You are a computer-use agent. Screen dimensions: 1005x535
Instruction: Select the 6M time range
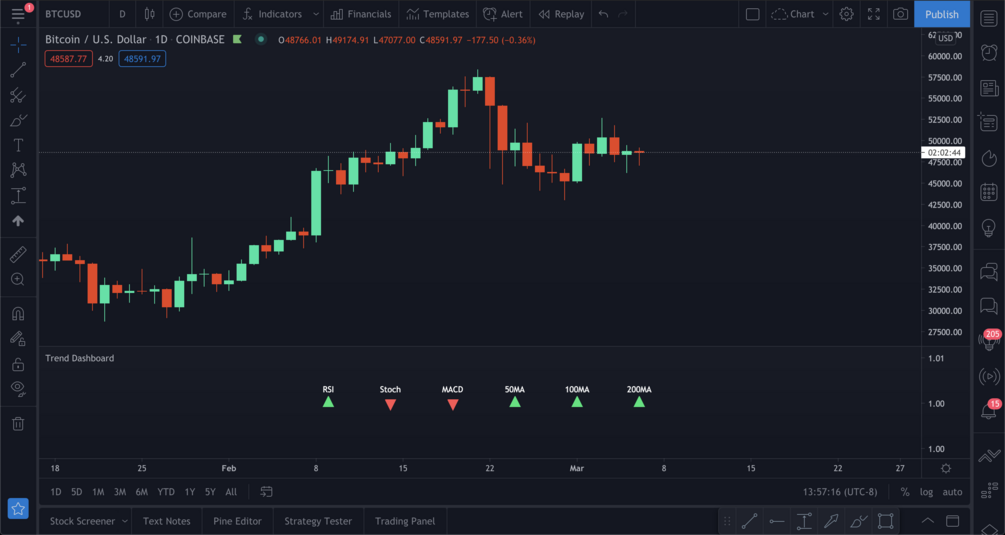click(142, 492)
